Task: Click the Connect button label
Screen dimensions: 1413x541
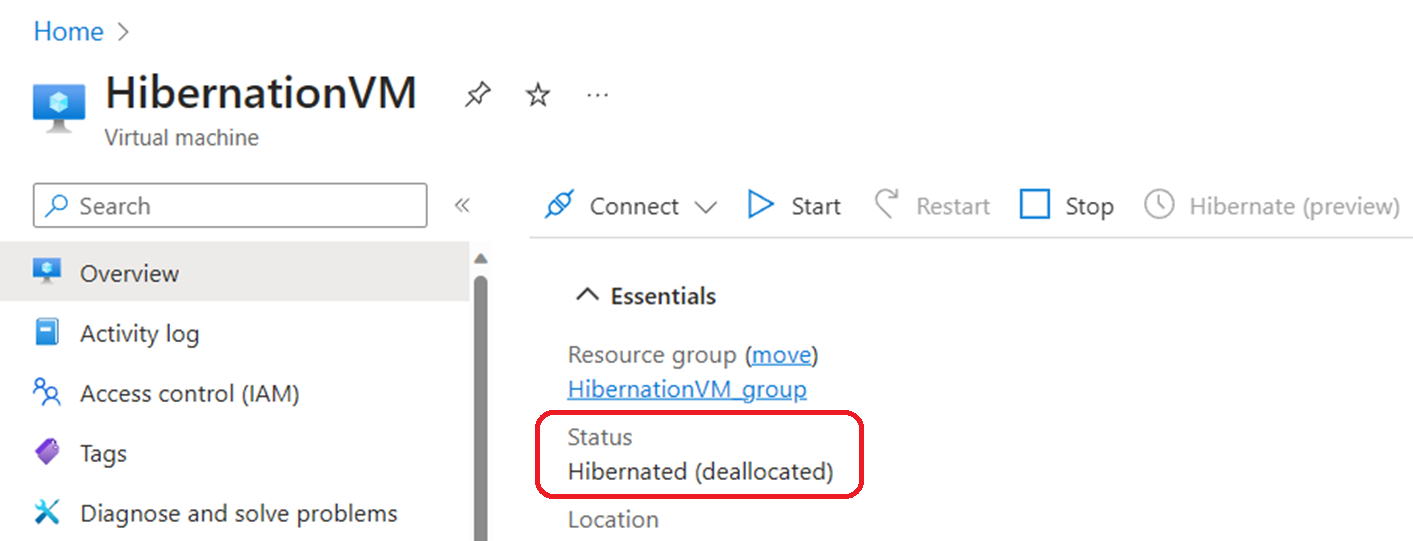Action: click(x=634, y=206)
